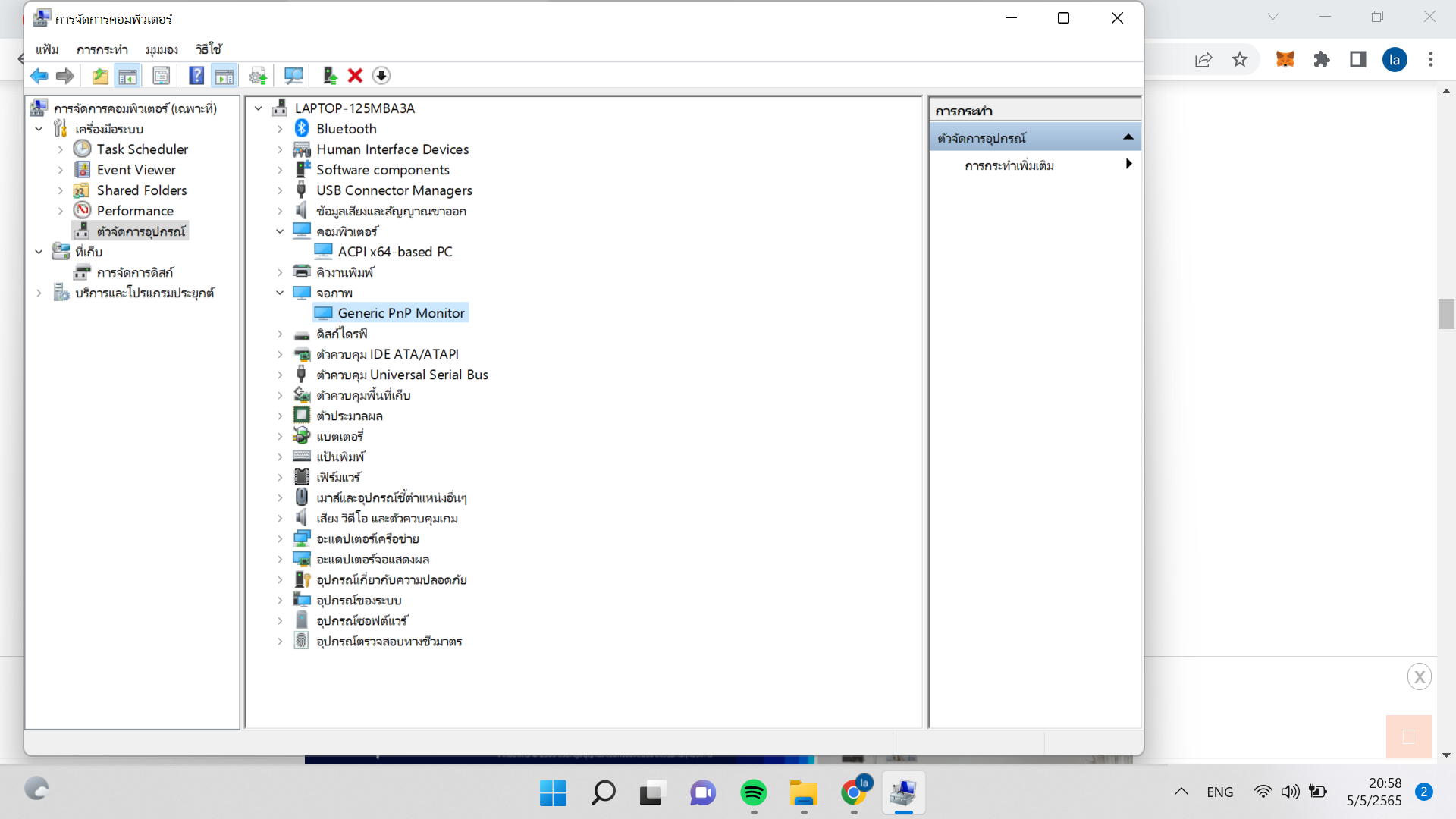Image resolution: width=1456 pixels, height=819 pixels.
Task: Collapse the ตัวจัดการอุปกรณ์ actions section arrow
Action: [x=1128, y=137]
